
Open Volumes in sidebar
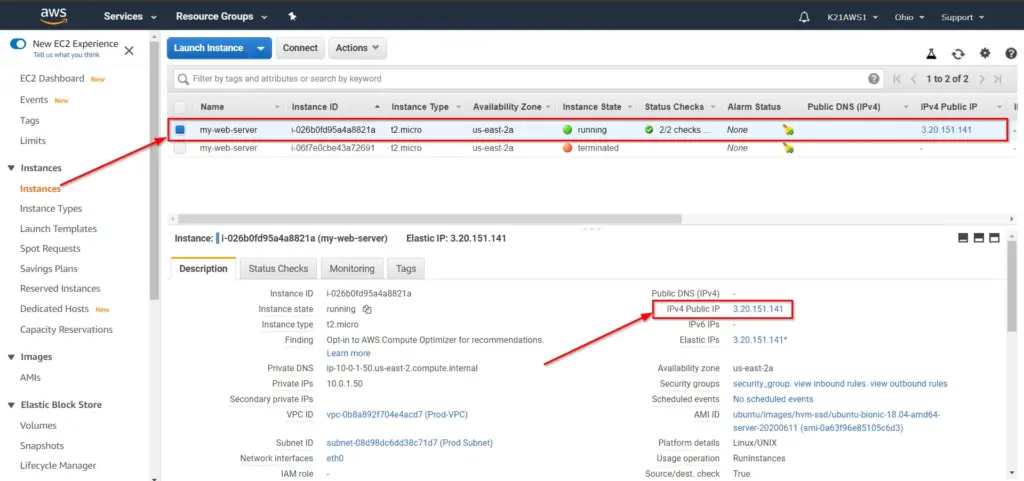tap(38, 426)
